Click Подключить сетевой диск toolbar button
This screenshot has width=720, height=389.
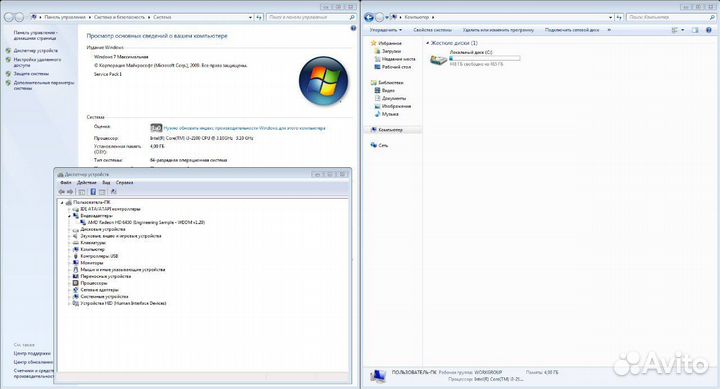572,30
